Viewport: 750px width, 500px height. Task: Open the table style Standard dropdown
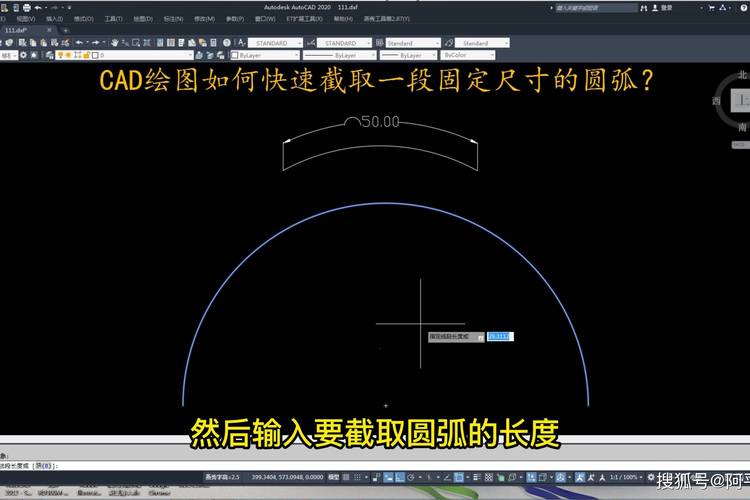(413, 43)
